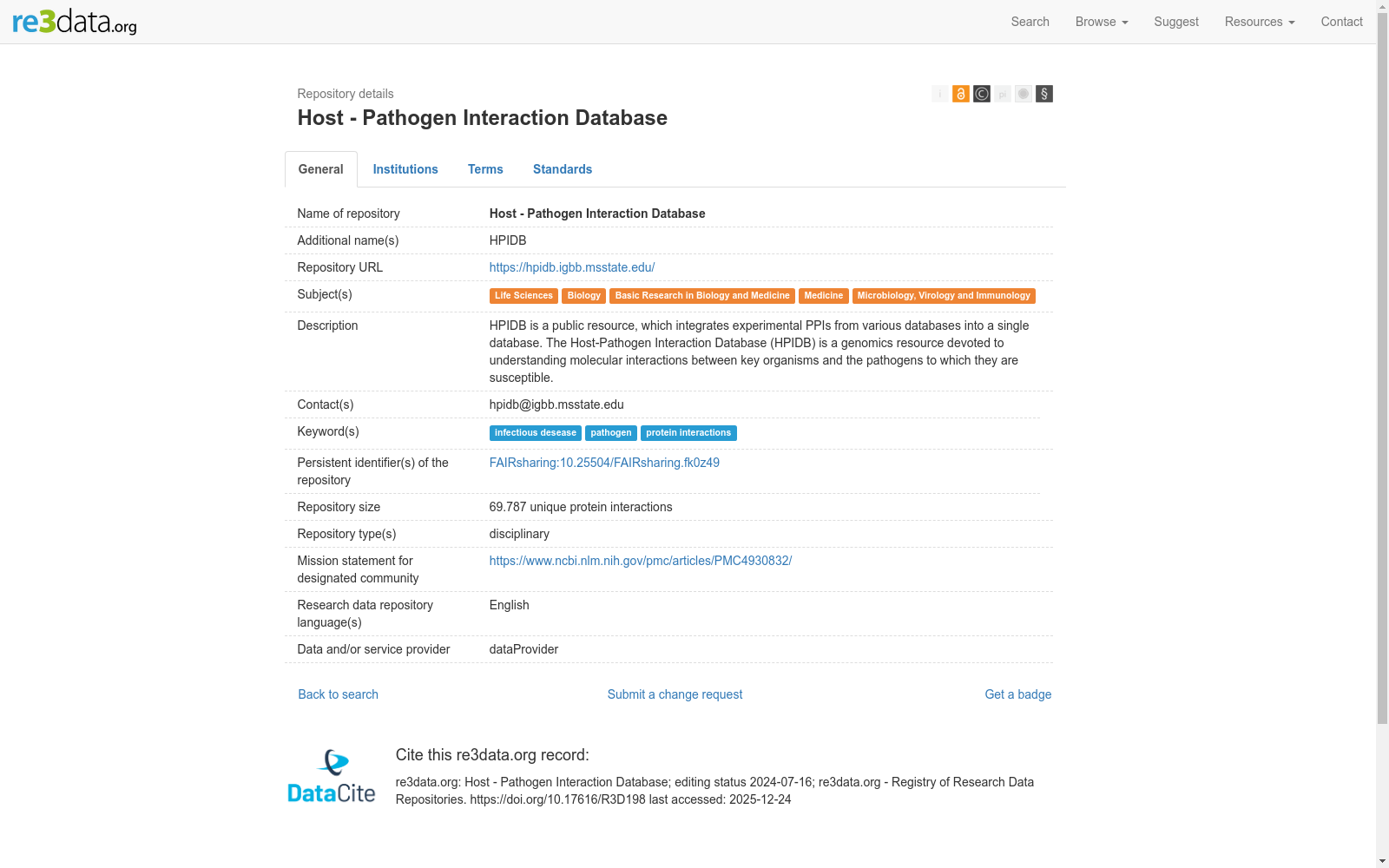The height and width of the screenshot is (868, 1389).
Task: Click the HPIDB description paragraph
Action: (x=759, y=352)
